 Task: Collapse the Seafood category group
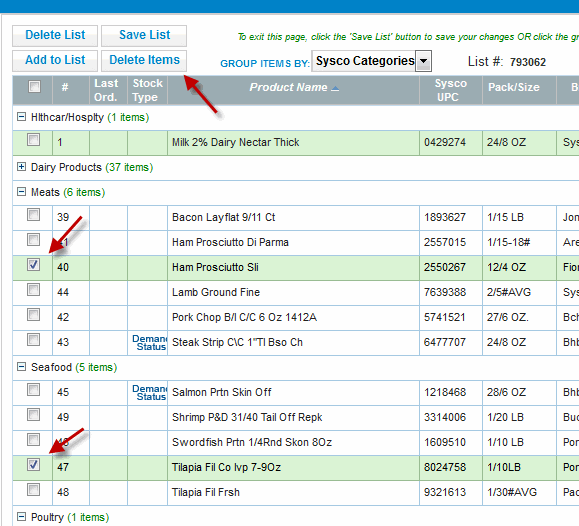pos(21,367)
